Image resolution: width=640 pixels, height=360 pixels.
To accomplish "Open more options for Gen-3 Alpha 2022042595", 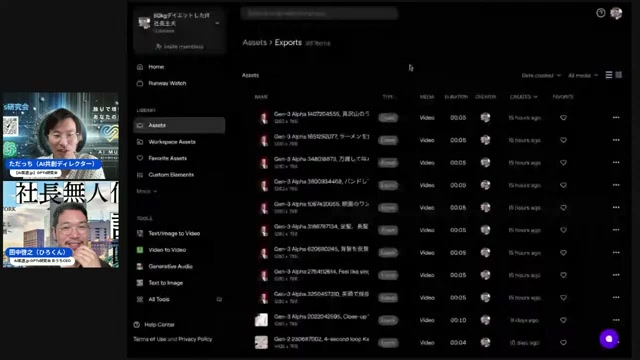I will coord(616,320).
